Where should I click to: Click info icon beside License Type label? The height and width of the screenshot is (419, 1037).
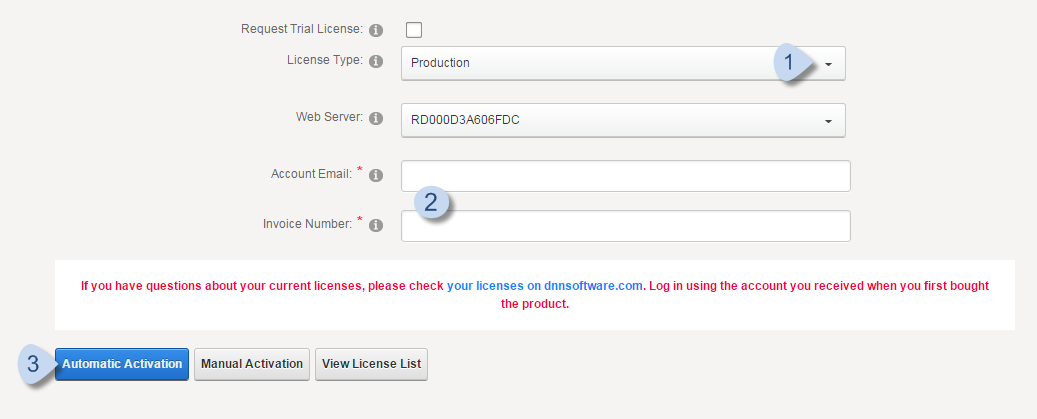click(376, 62)
